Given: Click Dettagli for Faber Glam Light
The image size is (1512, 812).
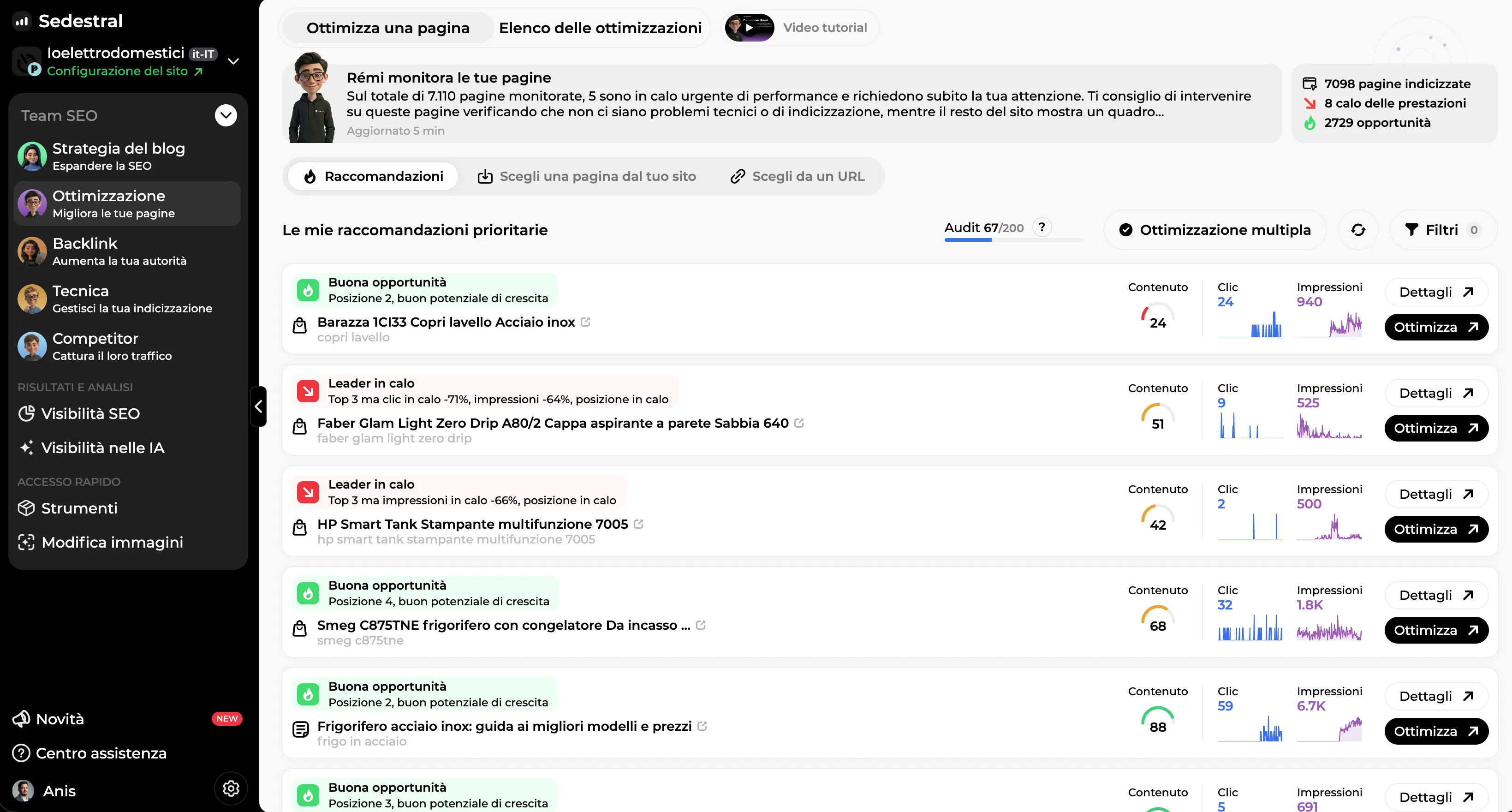Looking at the screenshot, I should tap(1436, 394).
